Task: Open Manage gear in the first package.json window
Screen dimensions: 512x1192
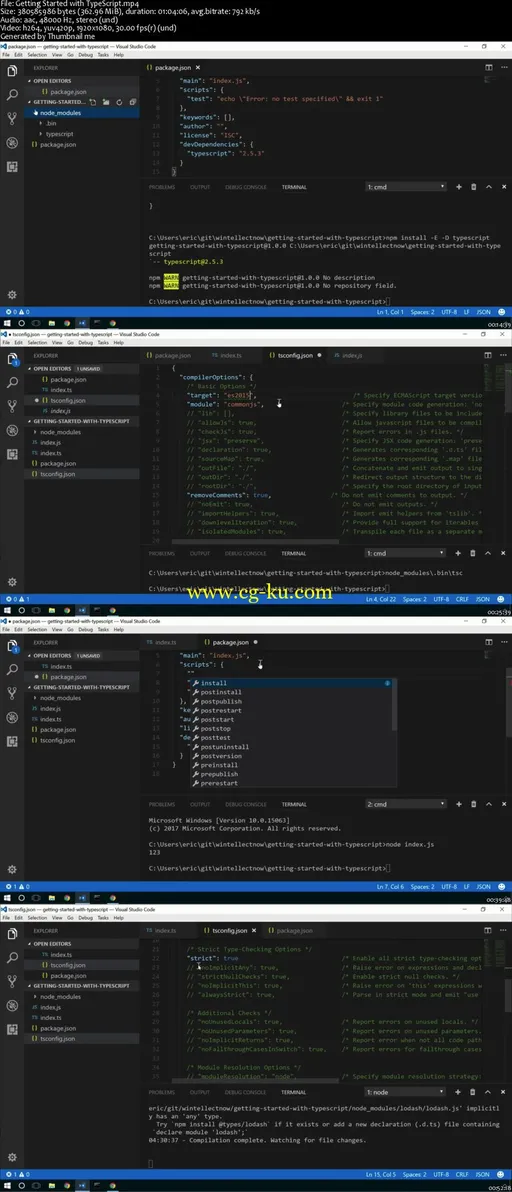Action: tap(11, 295)
